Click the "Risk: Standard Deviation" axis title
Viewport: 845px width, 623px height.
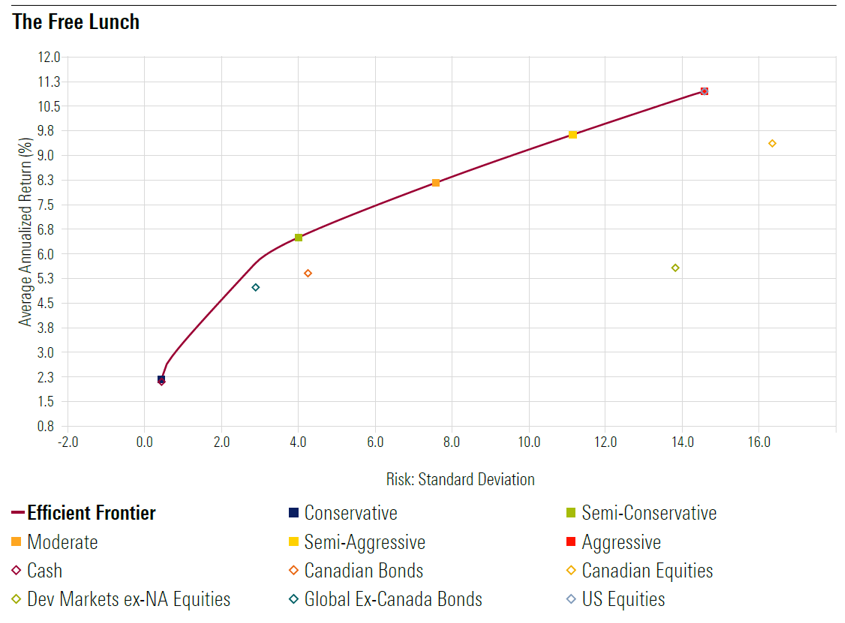[x=460, y=480]
